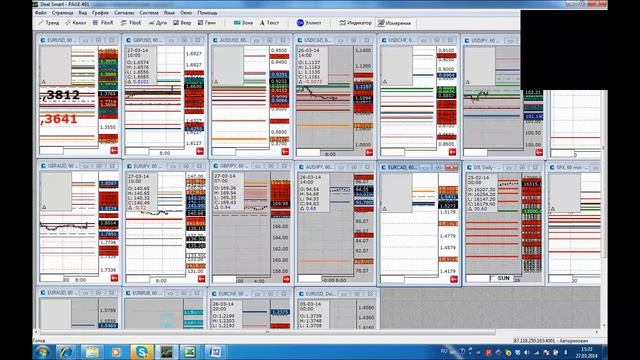Image resolution: width=640 pixels, height=360 pixels.
Task: Click red arrow button in USDCHF chart
Action: (452, 152)
